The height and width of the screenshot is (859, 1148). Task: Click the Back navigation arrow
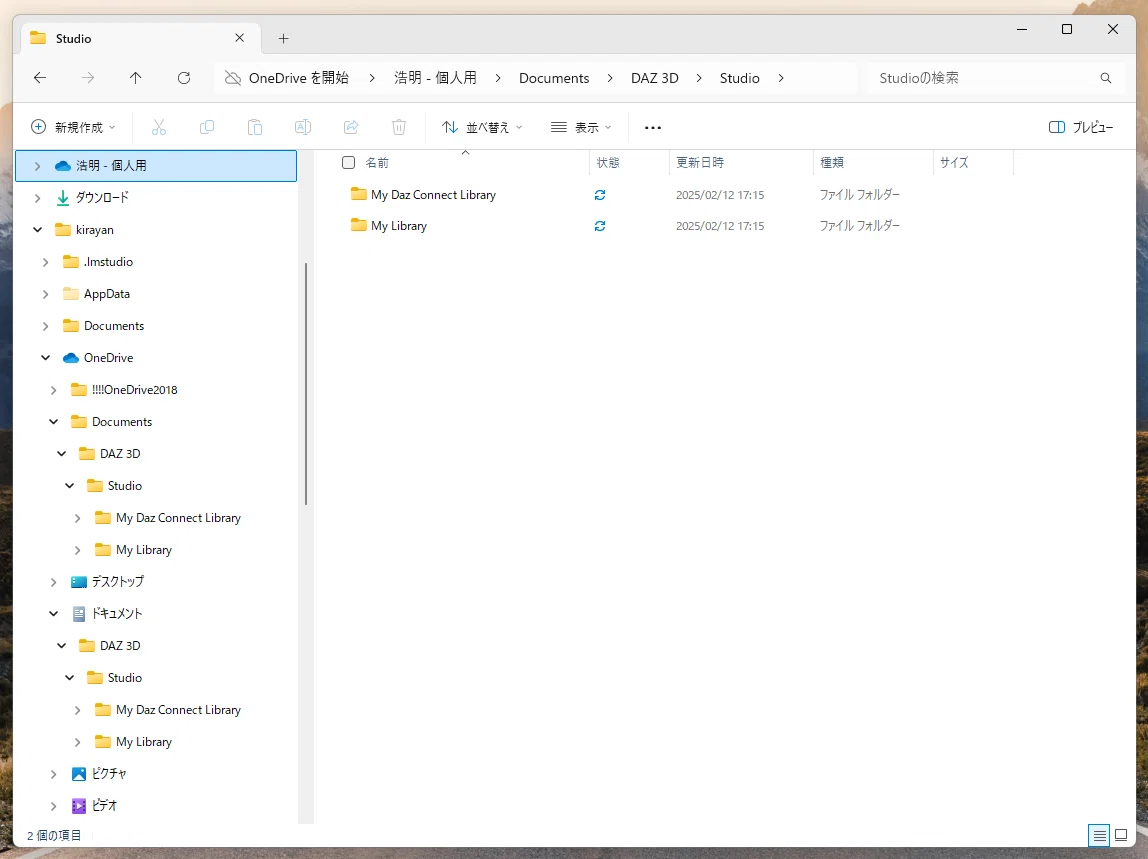(40, 78)
